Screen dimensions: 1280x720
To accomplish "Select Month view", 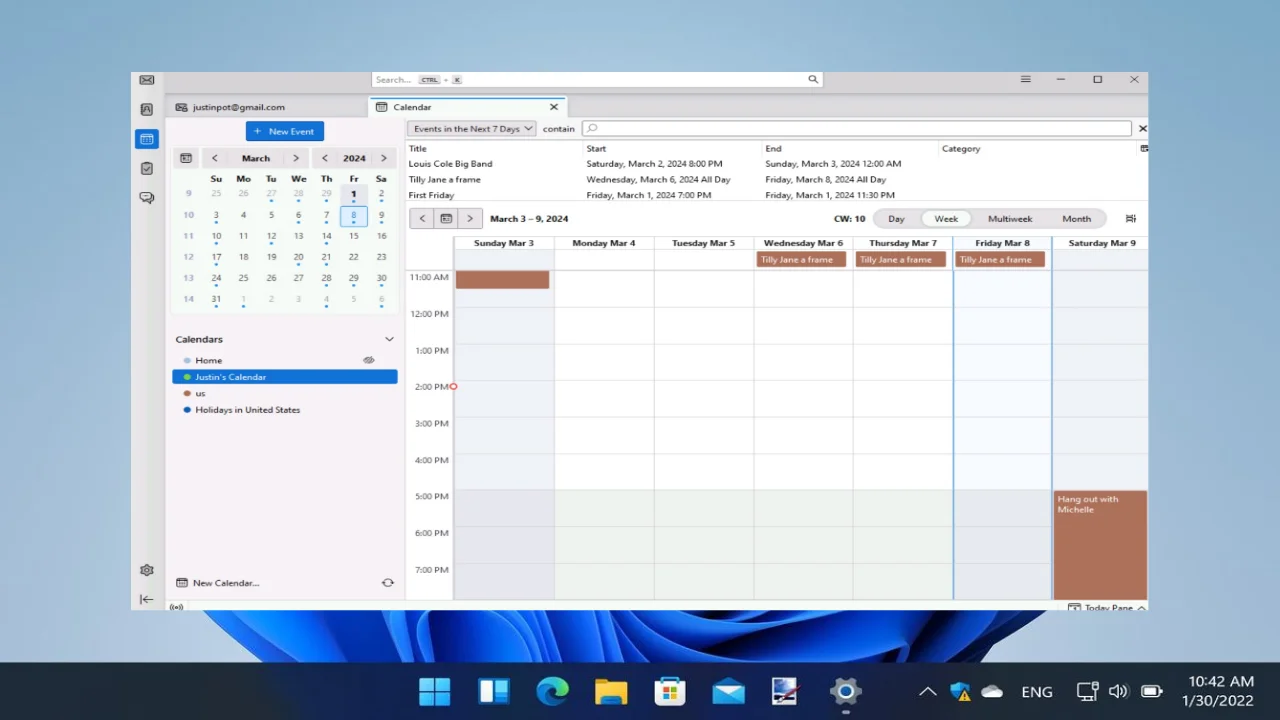I will tap(1076, 218).
